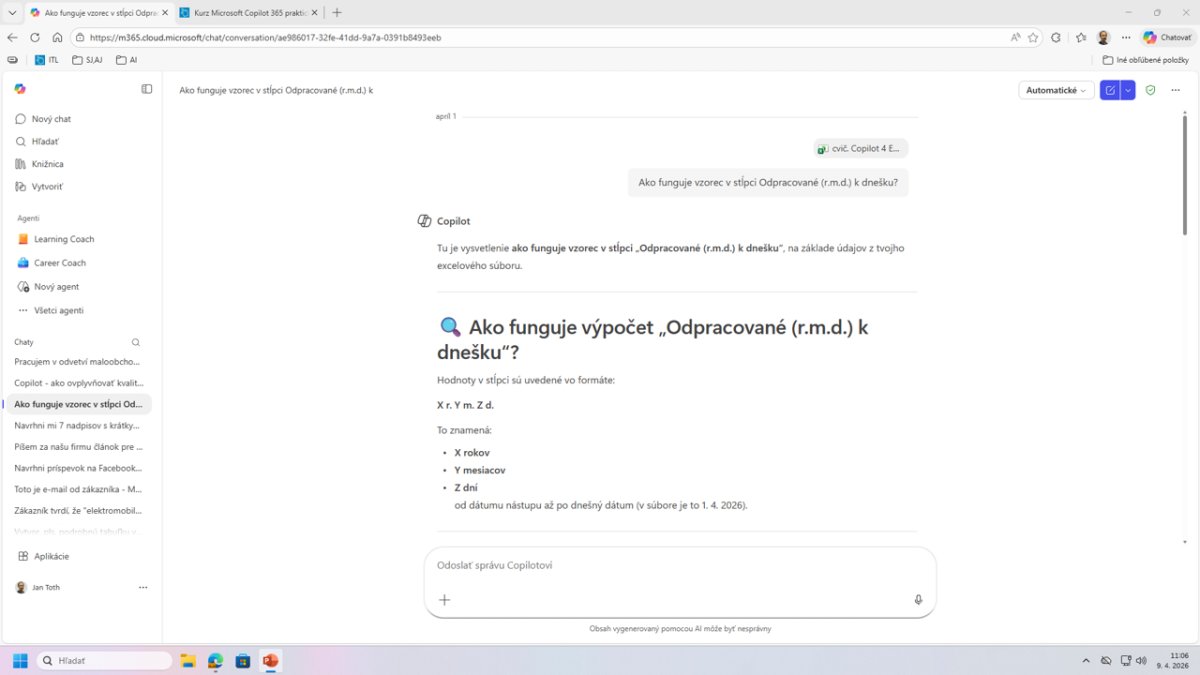Show all agents via Všetci agenti

58,310
